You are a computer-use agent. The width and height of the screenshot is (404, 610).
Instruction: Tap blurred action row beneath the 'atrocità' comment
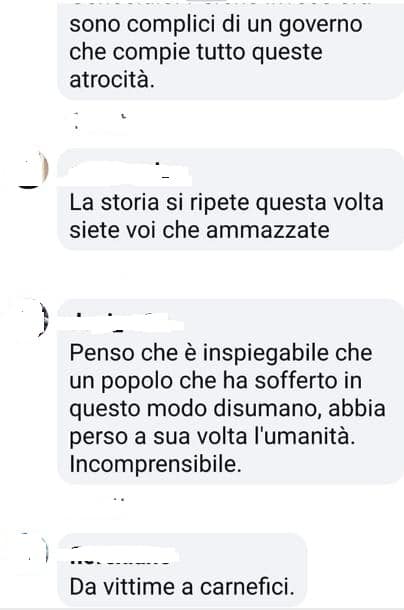click(x=99, y=120)
